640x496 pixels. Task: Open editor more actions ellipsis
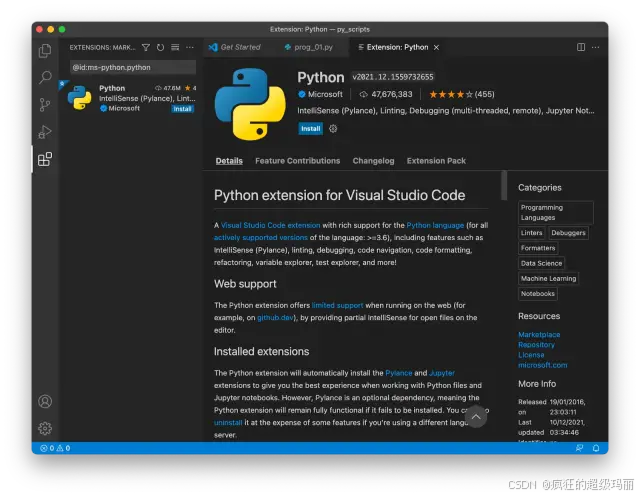click(596, 47)
